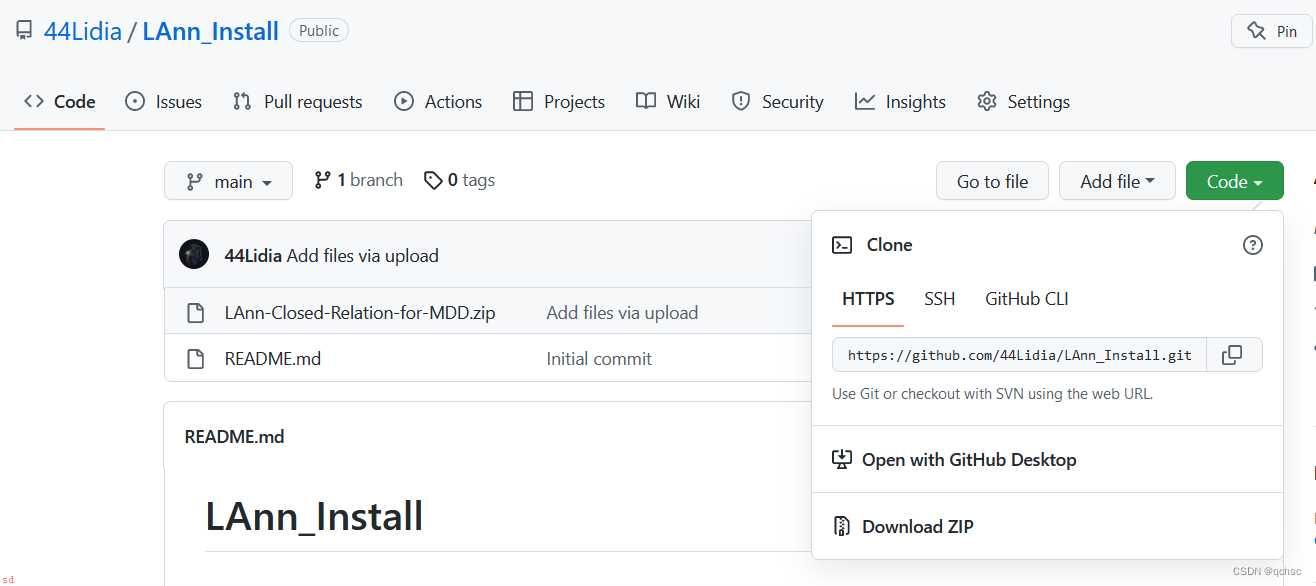Click the Public visibility badge
The width and height of the screenshot is (1316, 586).
319,31
